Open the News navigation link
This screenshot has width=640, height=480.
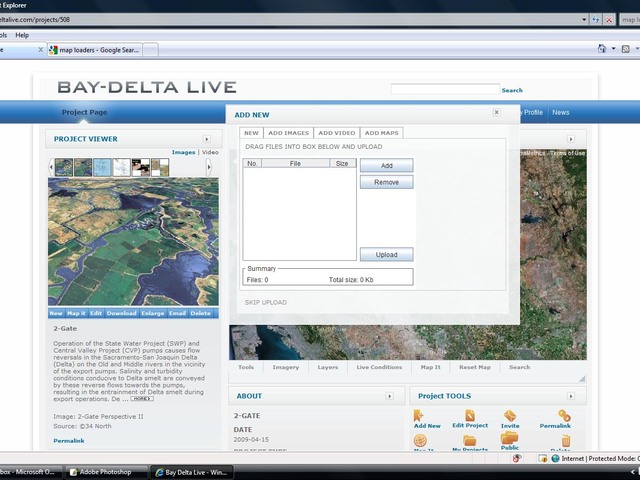[x=560, y=112]
